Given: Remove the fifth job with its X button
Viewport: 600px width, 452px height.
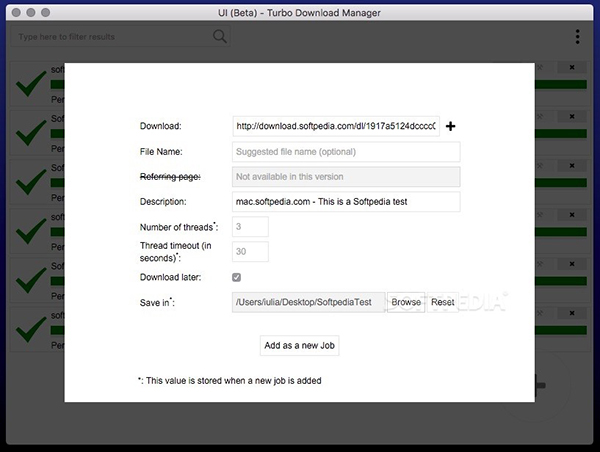Looking at the screenshot, I should (x=572, y=264).
